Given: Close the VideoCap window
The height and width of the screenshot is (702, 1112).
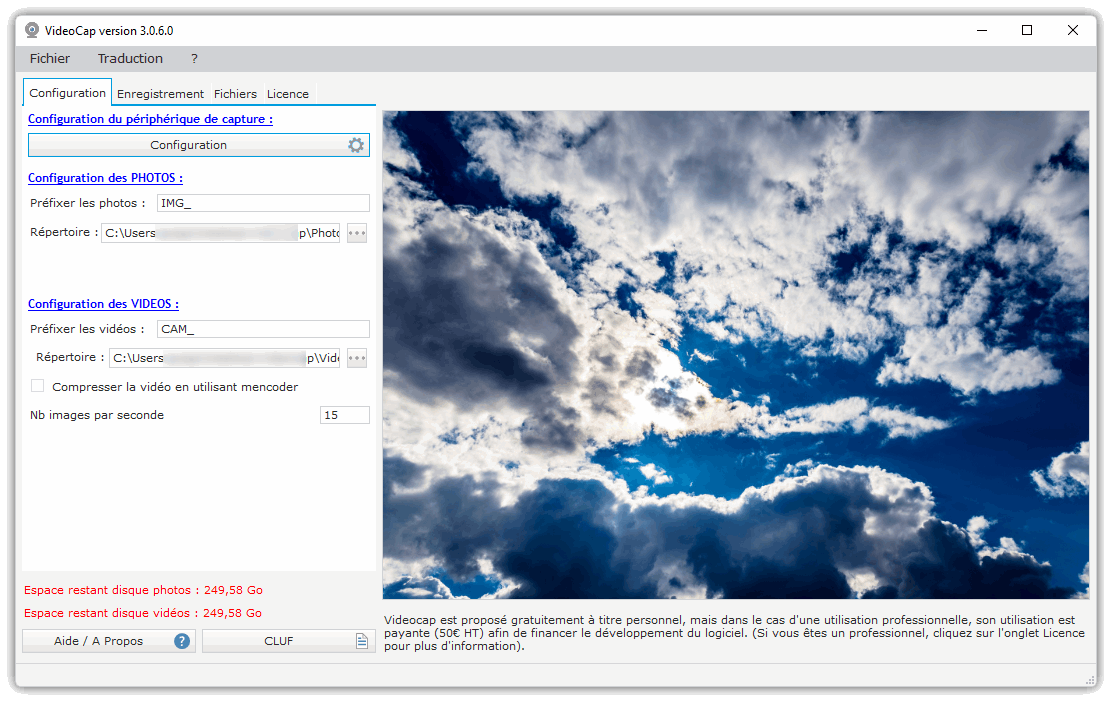Looking at the screenshot, I should tap(1072, 30).
